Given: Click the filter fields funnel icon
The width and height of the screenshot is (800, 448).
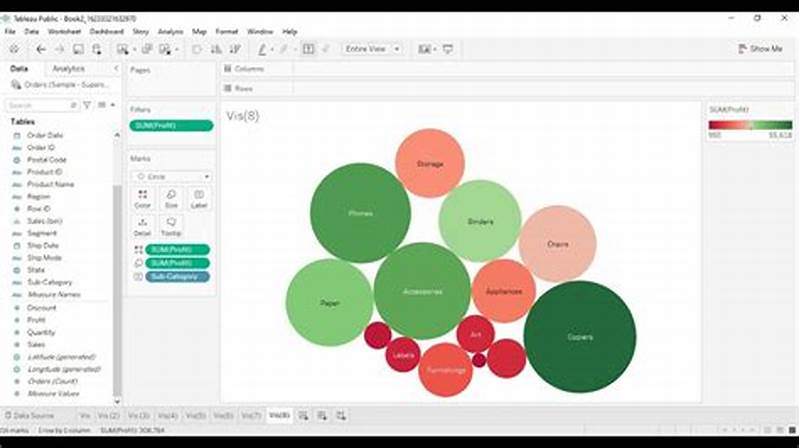Looking at the screenshot, I should [x=87, y=105].
